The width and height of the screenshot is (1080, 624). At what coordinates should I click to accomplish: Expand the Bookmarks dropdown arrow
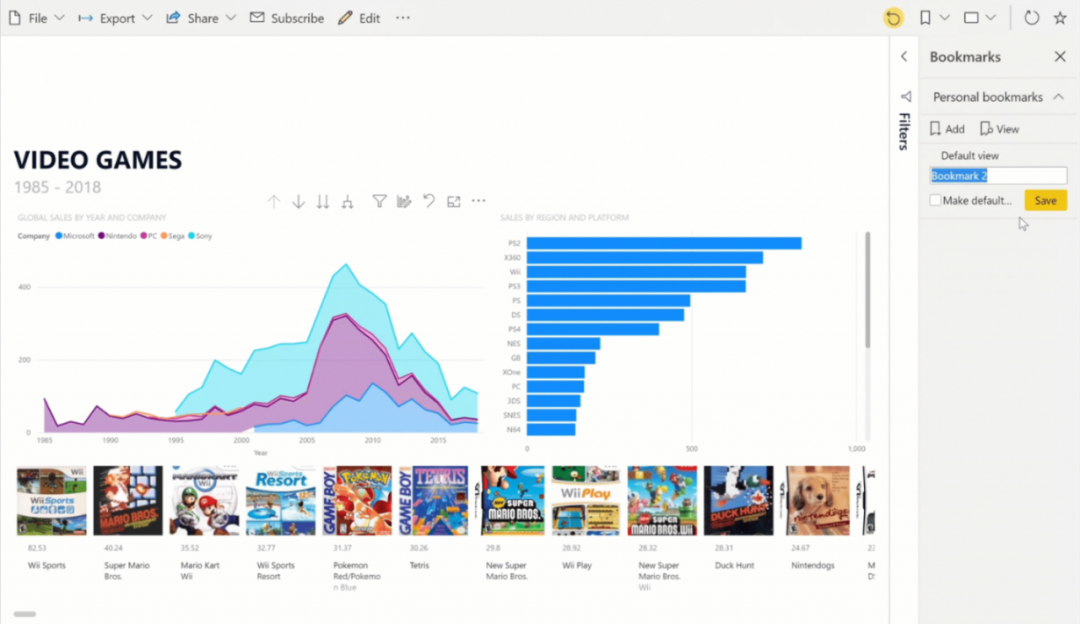[945, 18]
